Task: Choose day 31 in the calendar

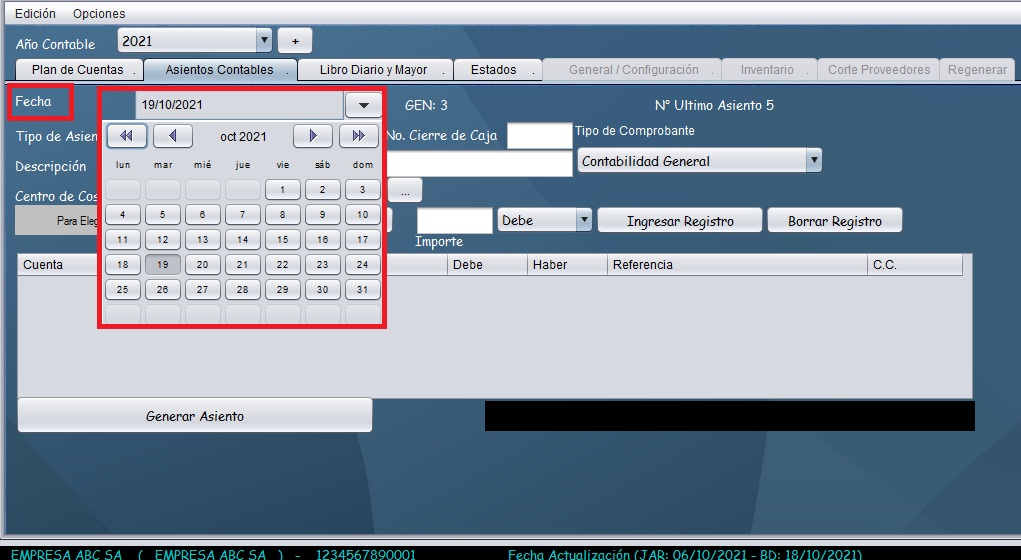Action: pyautogui.click(x=363, y=290)
